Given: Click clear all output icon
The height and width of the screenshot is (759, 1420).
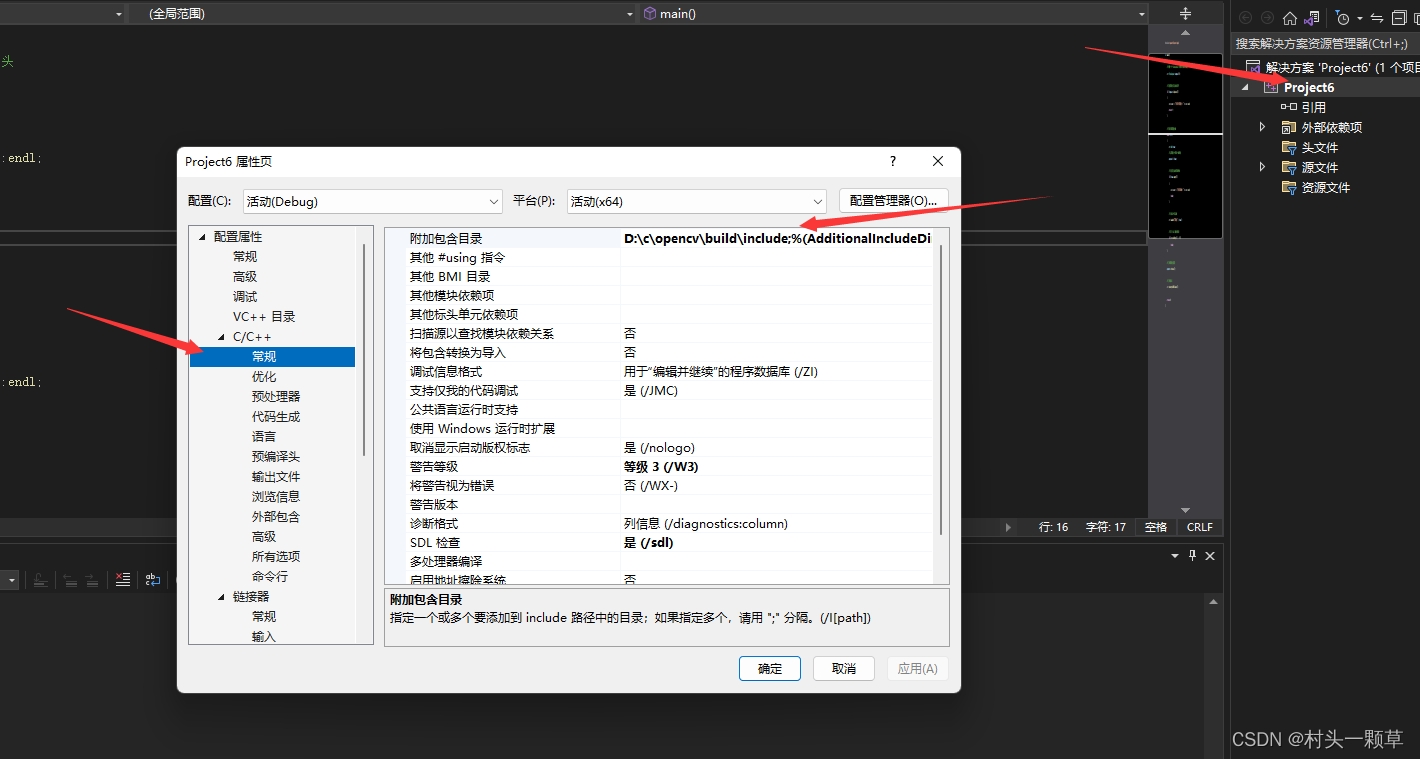Looking at the screenshot, I should click(123, 579).
